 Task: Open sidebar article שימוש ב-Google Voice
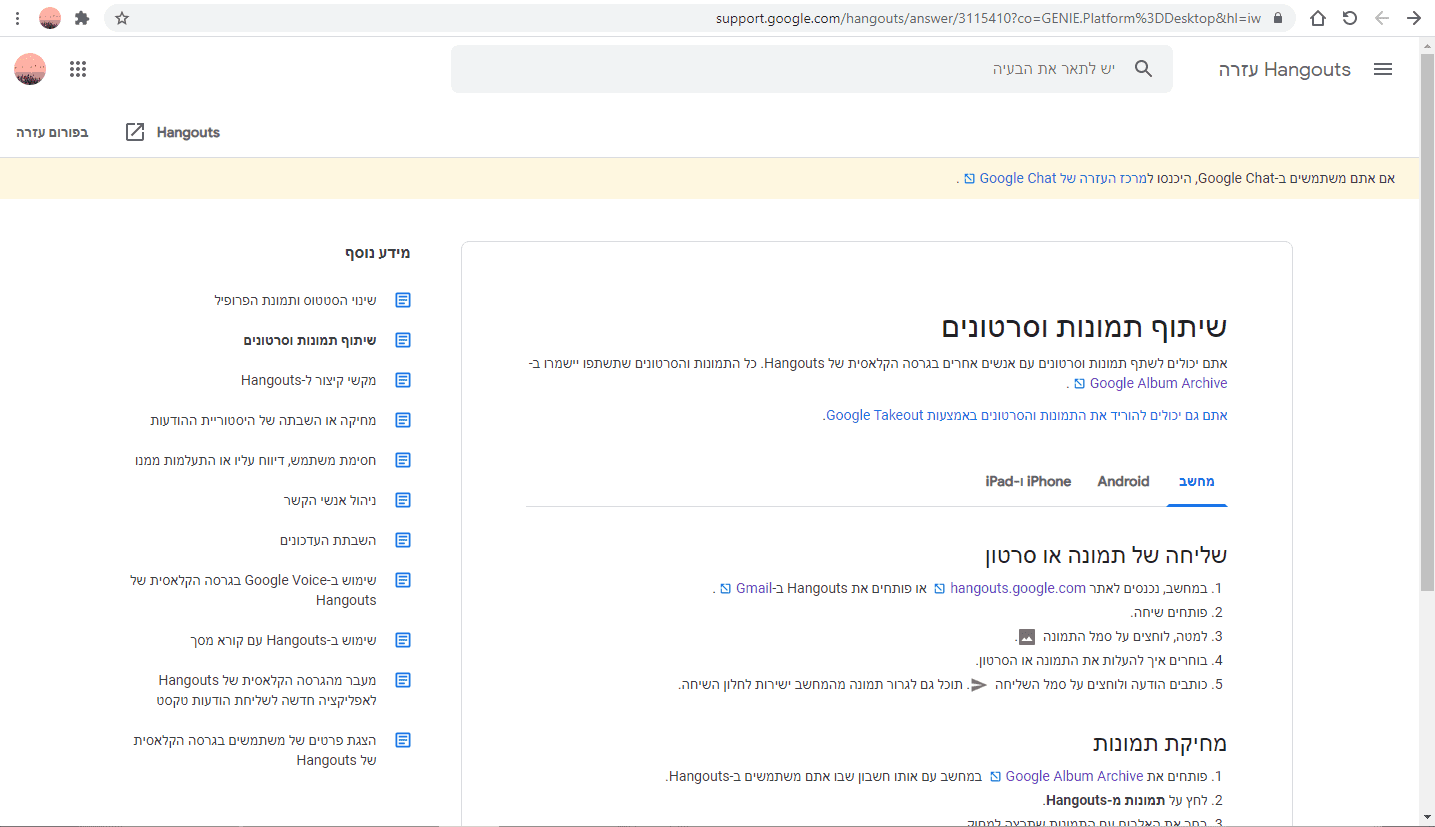pyautogui.click(x=254, y=590)
